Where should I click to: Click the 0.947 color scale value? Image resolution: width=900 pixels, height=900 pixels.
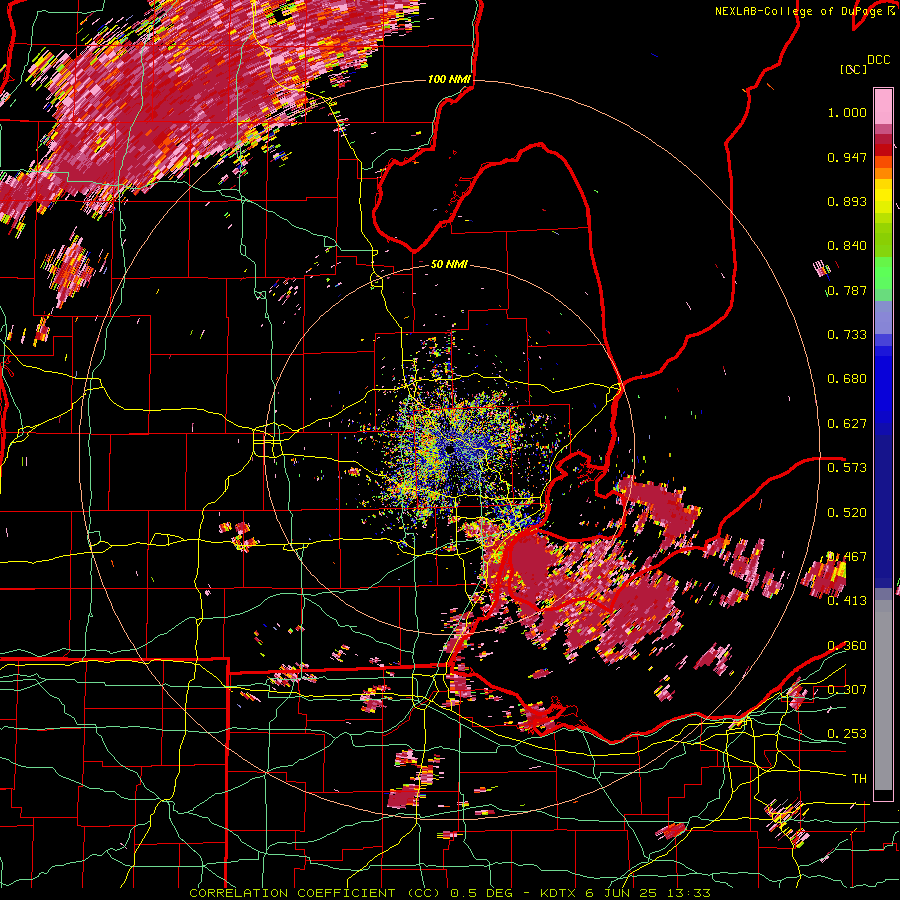(x=847, y=157)
